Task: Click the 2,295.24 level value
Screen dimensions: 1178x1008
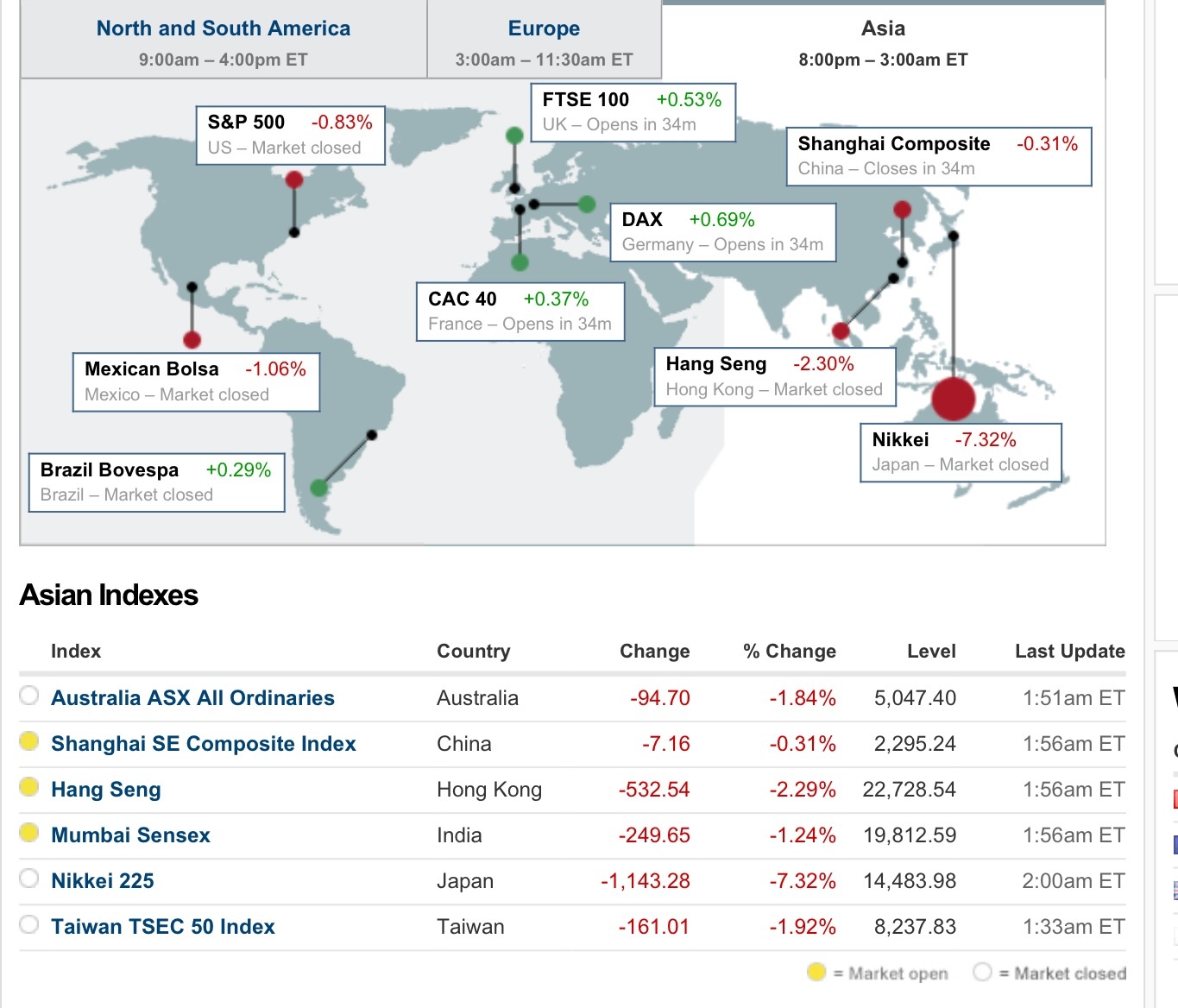Action: [x=915, y=744]
